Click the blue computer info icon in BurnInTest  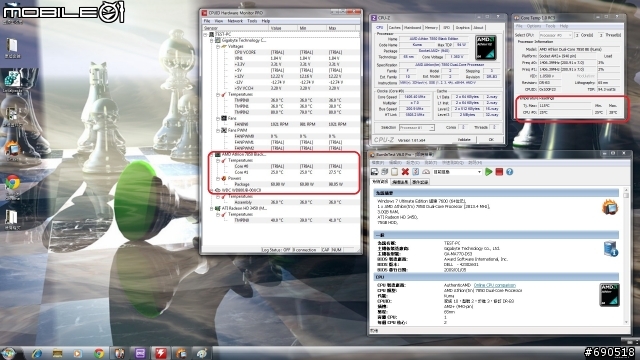(x=611, y=249)
